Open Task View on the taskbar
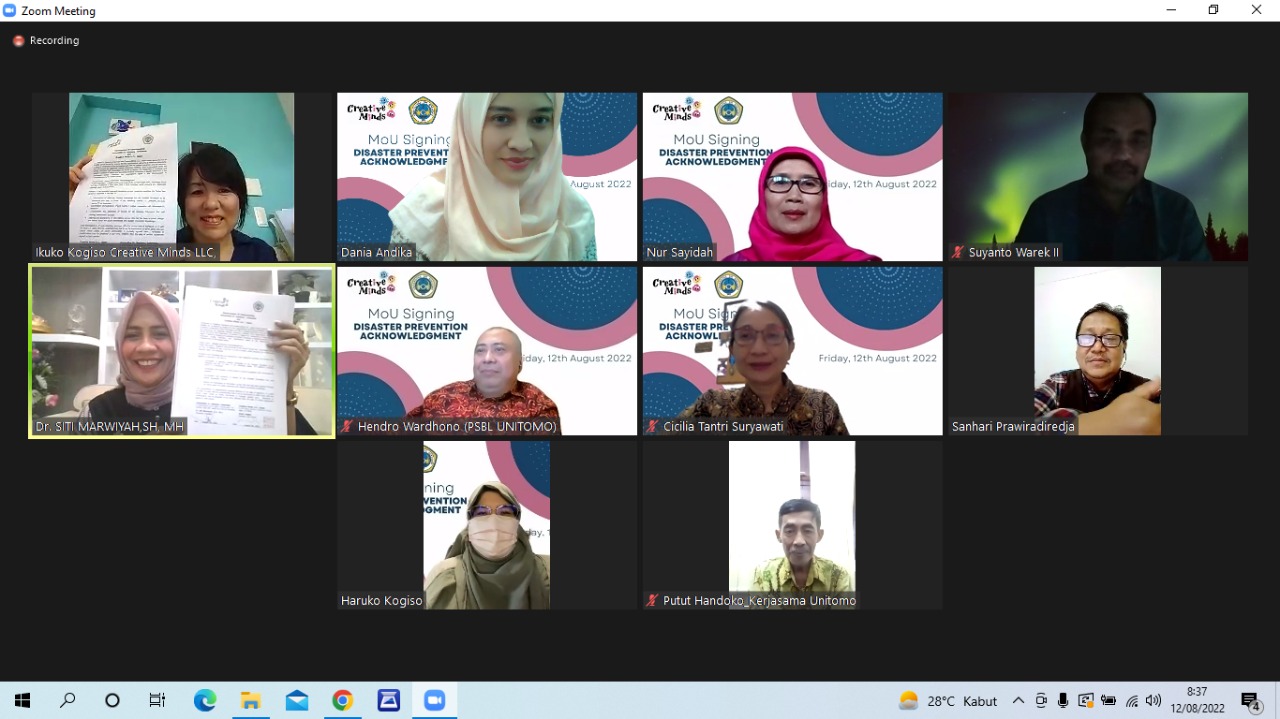 tap(157, 701)
